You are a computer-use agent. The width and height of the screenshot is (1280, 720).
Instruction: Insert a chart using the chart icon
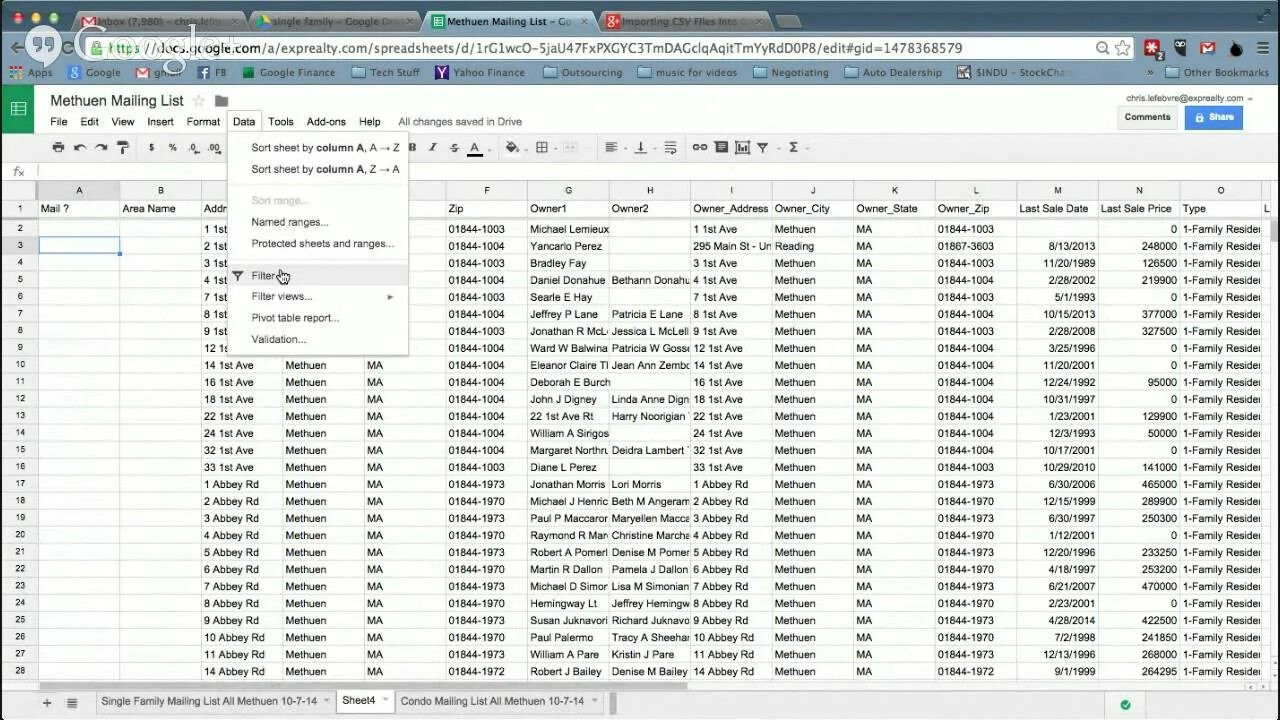tap(740, 147)
